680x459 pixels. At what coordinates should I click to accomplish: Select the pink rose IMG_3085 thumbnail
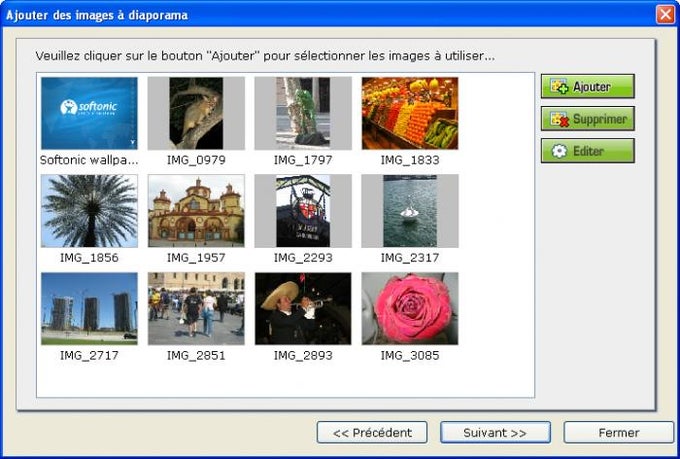click(x=410, y=308)
